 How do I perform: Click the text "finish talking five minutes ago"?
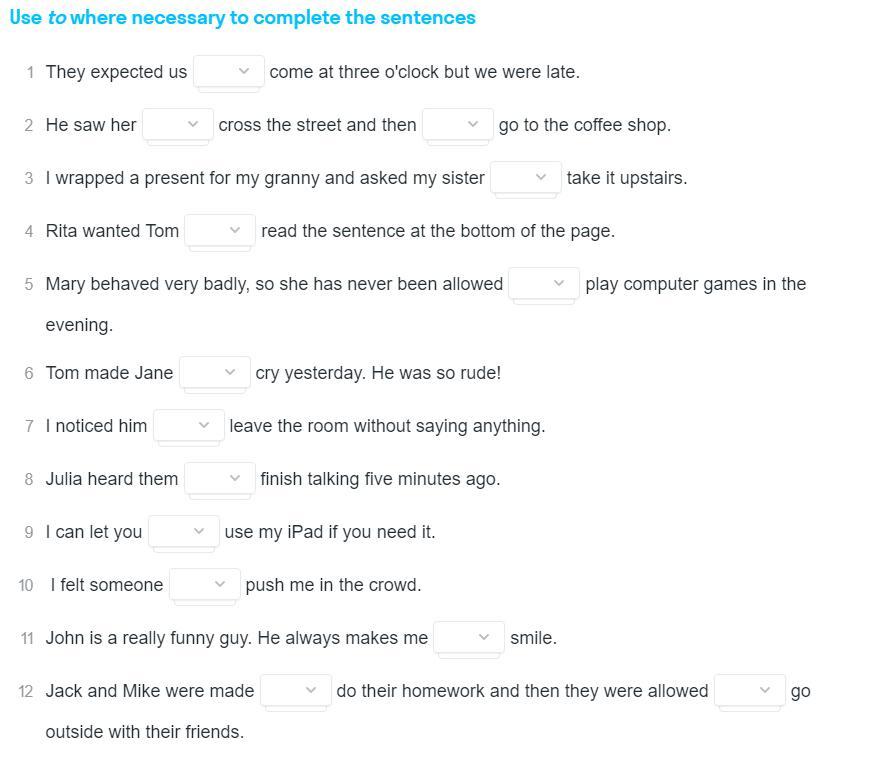[380, 479]
